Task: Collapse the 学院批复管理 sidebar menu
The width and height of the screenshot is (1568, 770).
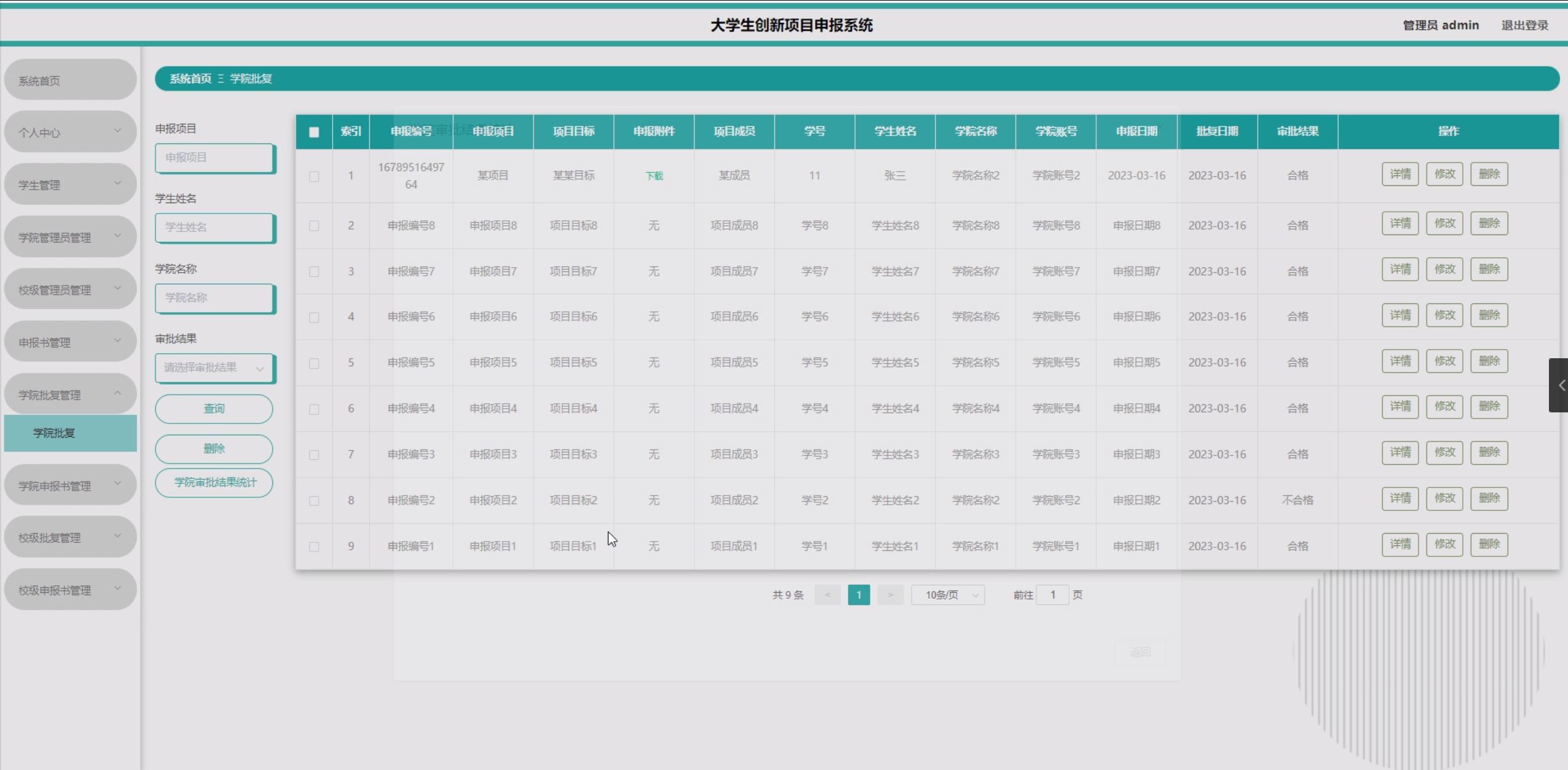Action: click(x=70, y=395)
